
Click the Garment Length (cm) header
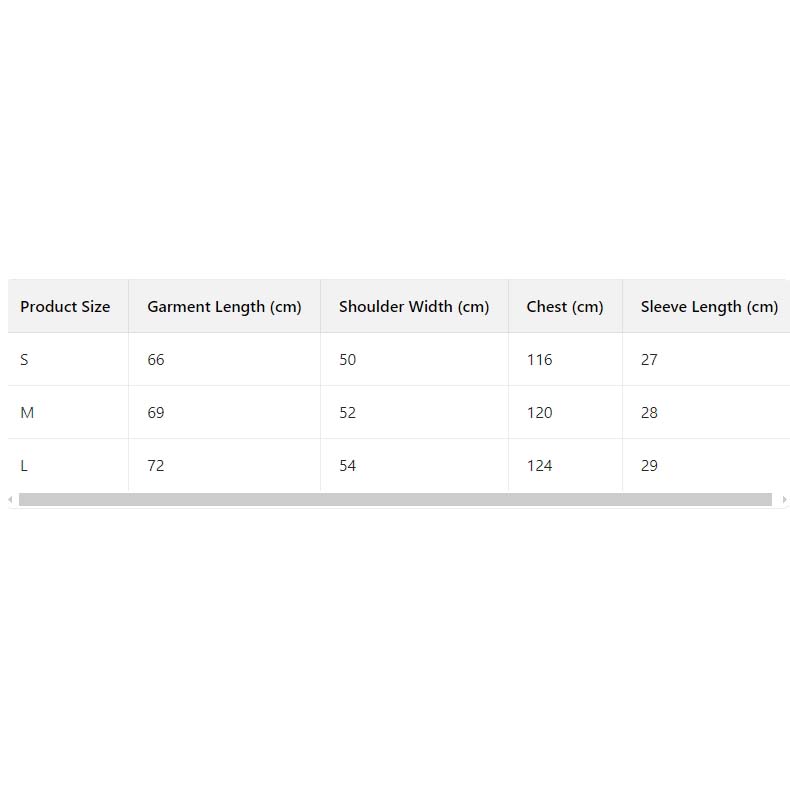[x=224, y=307]
